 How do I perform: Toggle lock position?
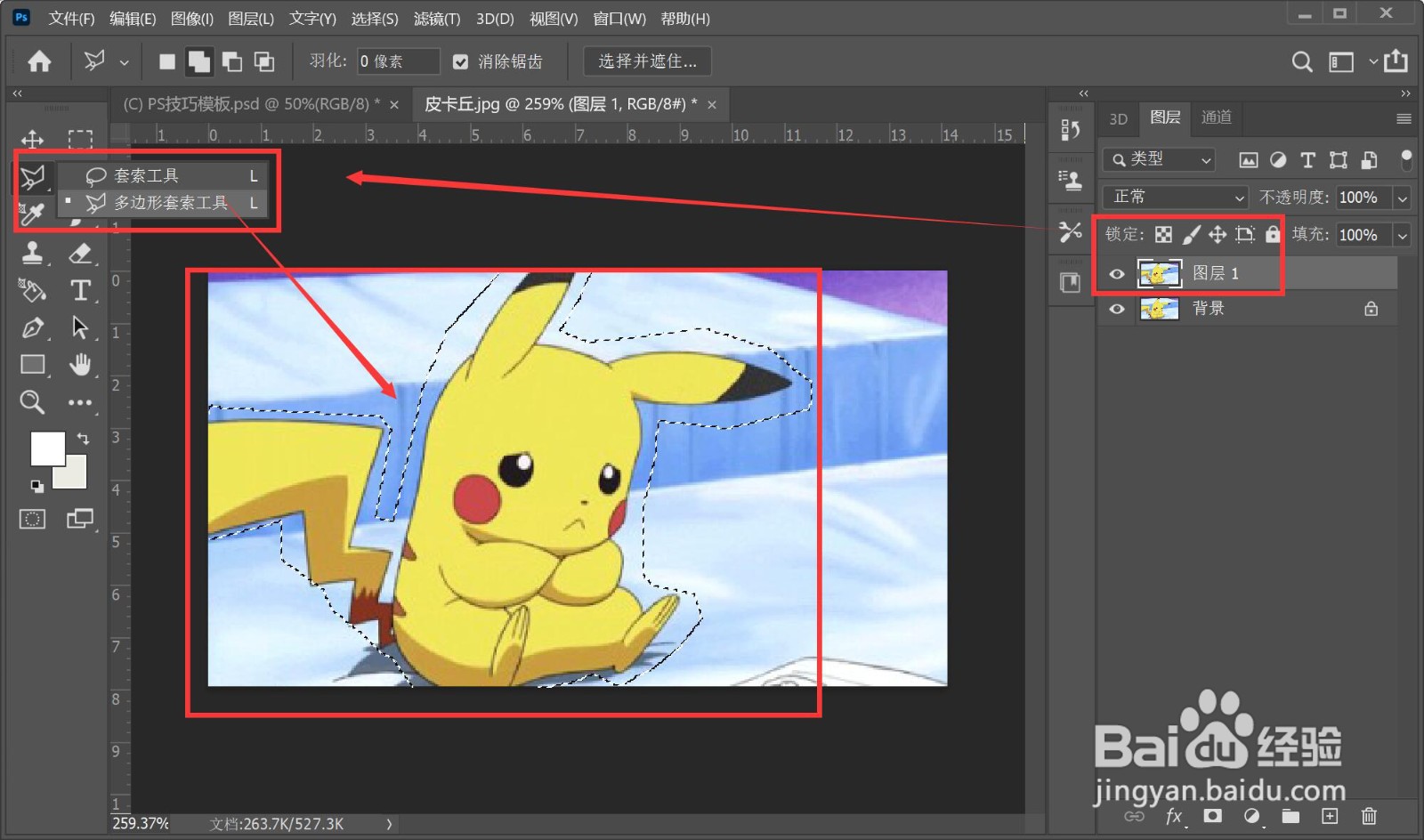click(1218, 234)
